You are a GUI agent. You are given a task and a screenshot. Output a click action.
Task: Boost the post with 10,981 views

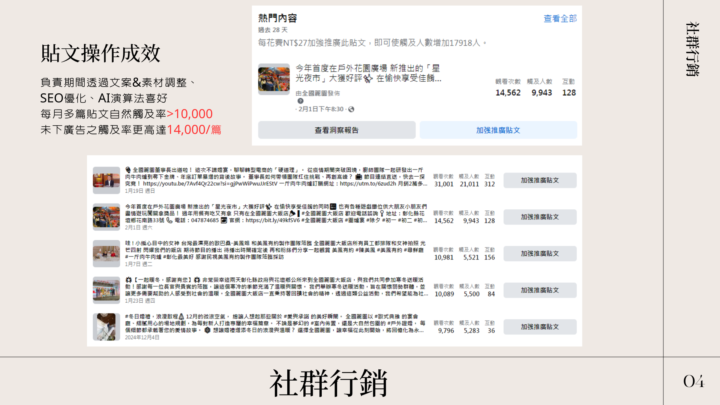pyautogui.click(x=539, y=252)
